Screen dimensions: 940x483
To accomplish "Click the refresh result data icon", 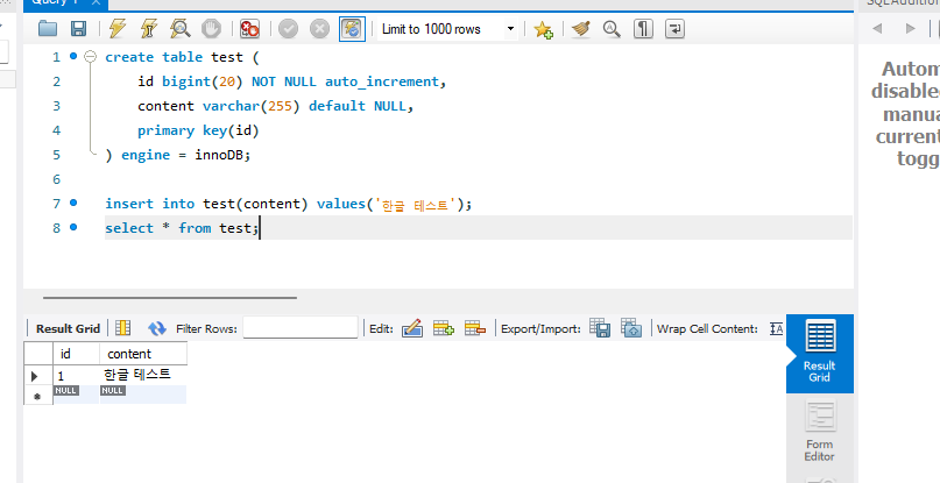I will [156, 328].
